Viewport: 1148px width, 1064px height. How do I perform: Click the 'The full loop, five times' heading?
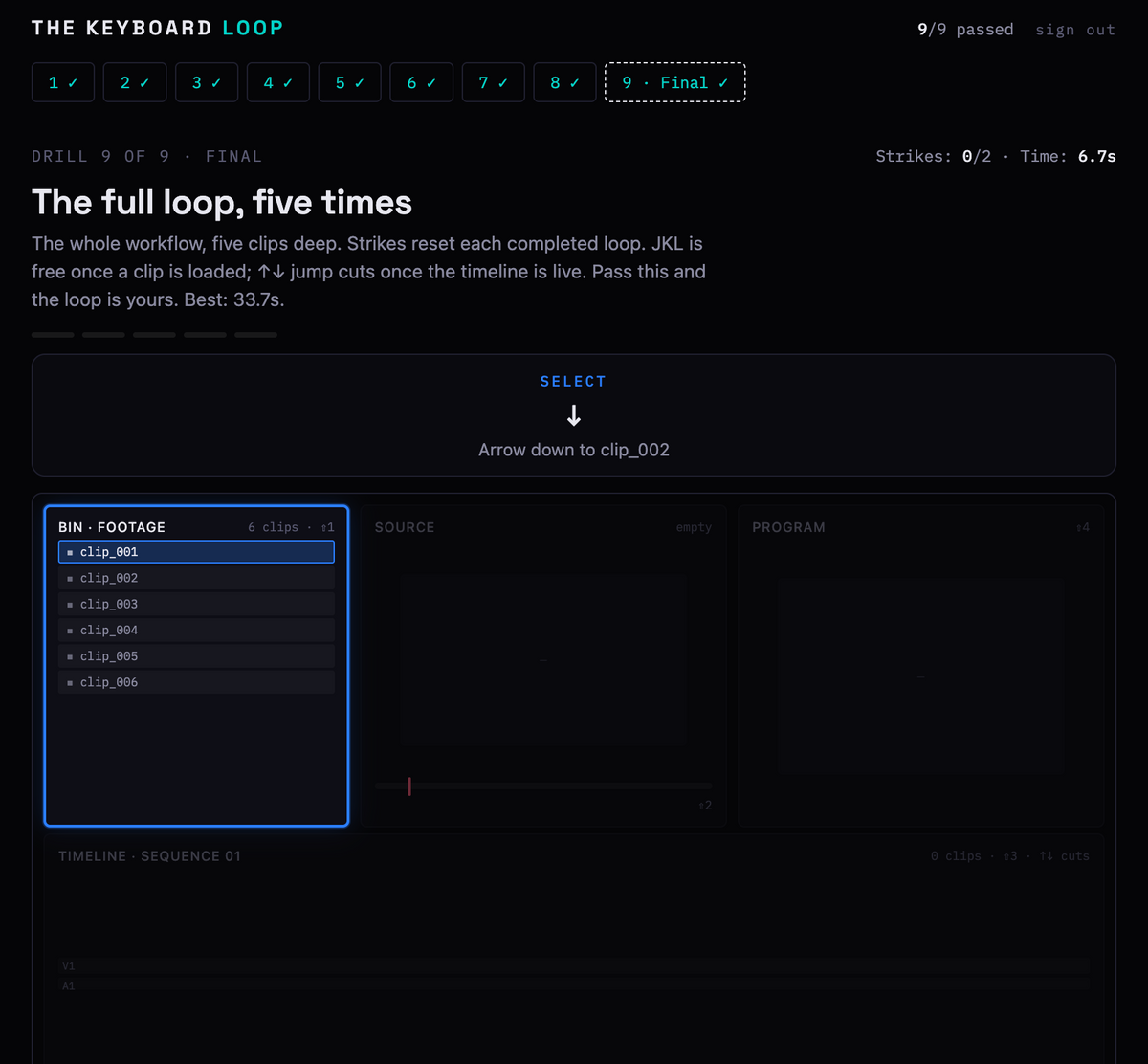click(222, 203)
